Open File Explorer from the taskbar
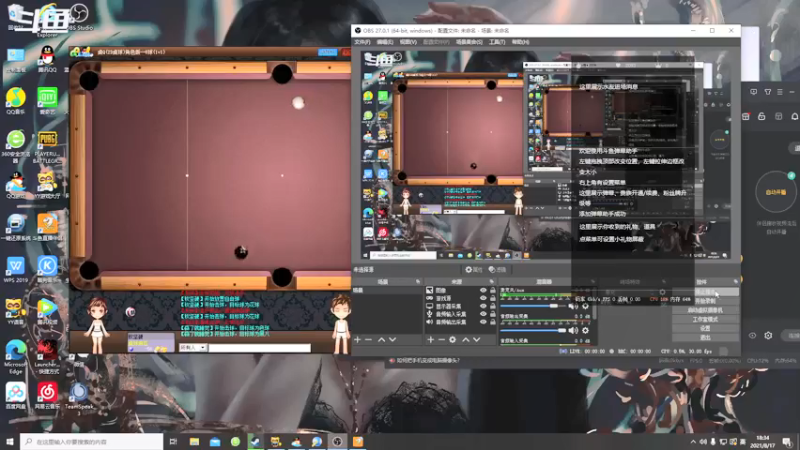This screenshot has height=450, width=800. pos(194,441)
